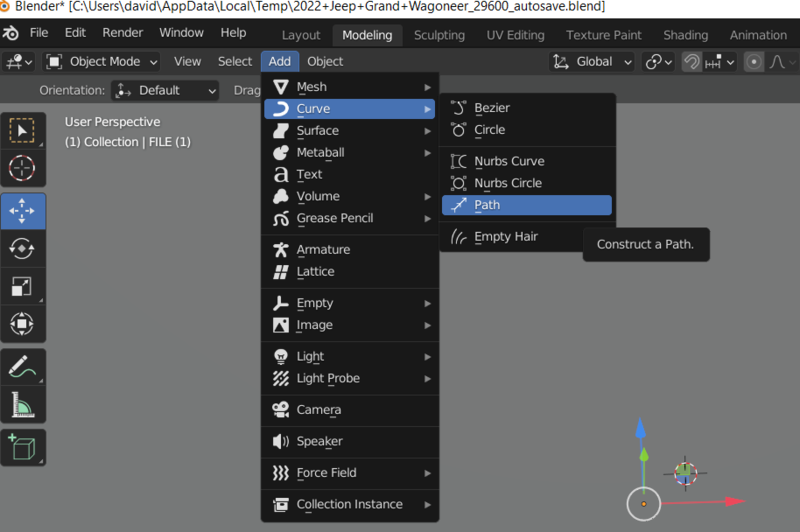The width and height of the screenshot is (800, 532).
Task: Activate the Annotate pencil tool
Action: 22,368
